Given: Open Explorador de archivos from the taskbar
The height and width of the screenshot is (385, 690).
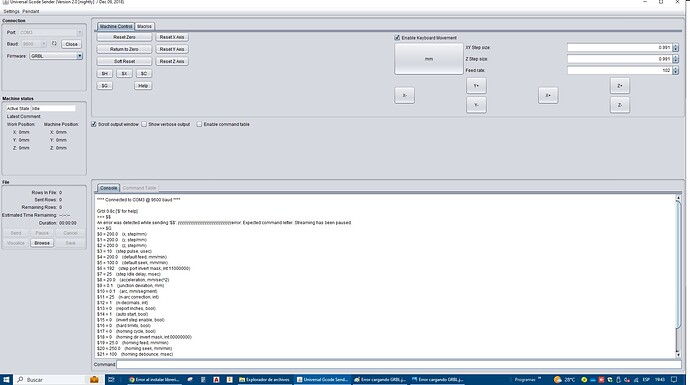Looking at the screenshot, I should click(264, 379).
